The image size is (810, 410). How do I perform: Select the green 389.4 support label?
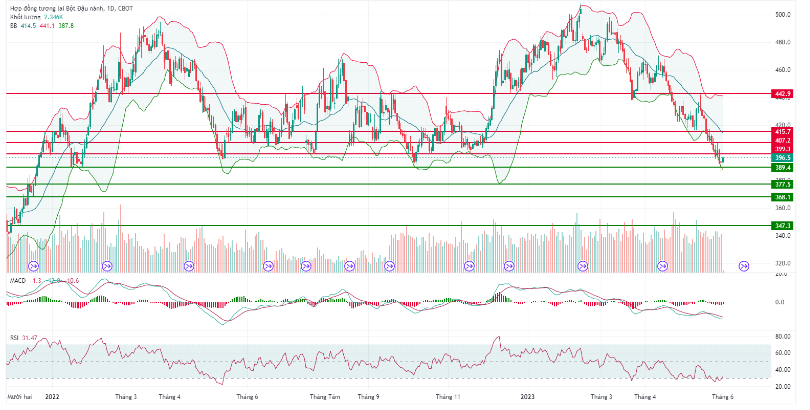coord(782,168)
